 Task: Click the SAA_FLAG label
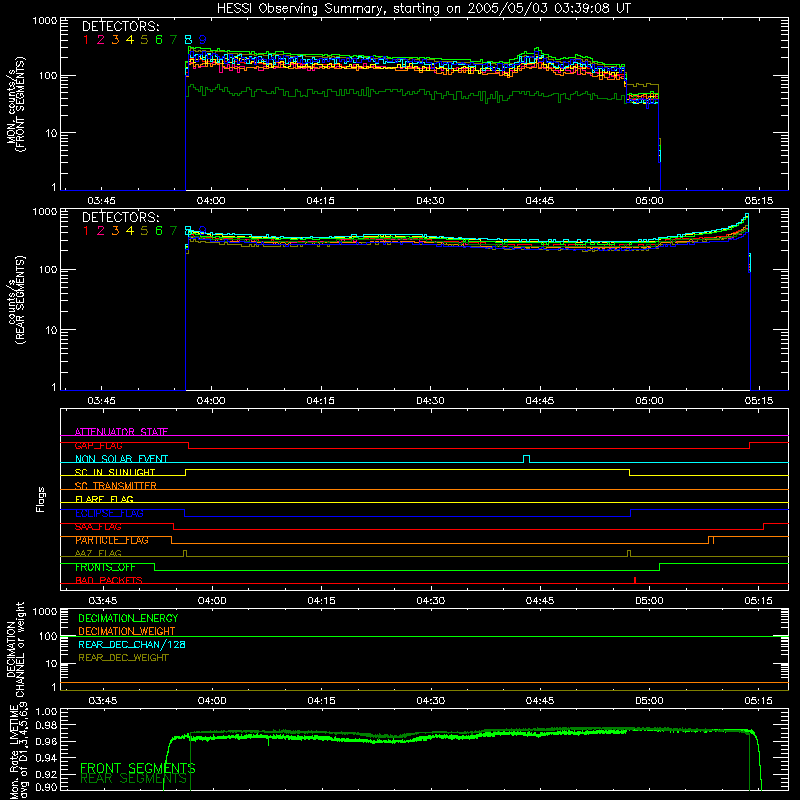point(98,526)
